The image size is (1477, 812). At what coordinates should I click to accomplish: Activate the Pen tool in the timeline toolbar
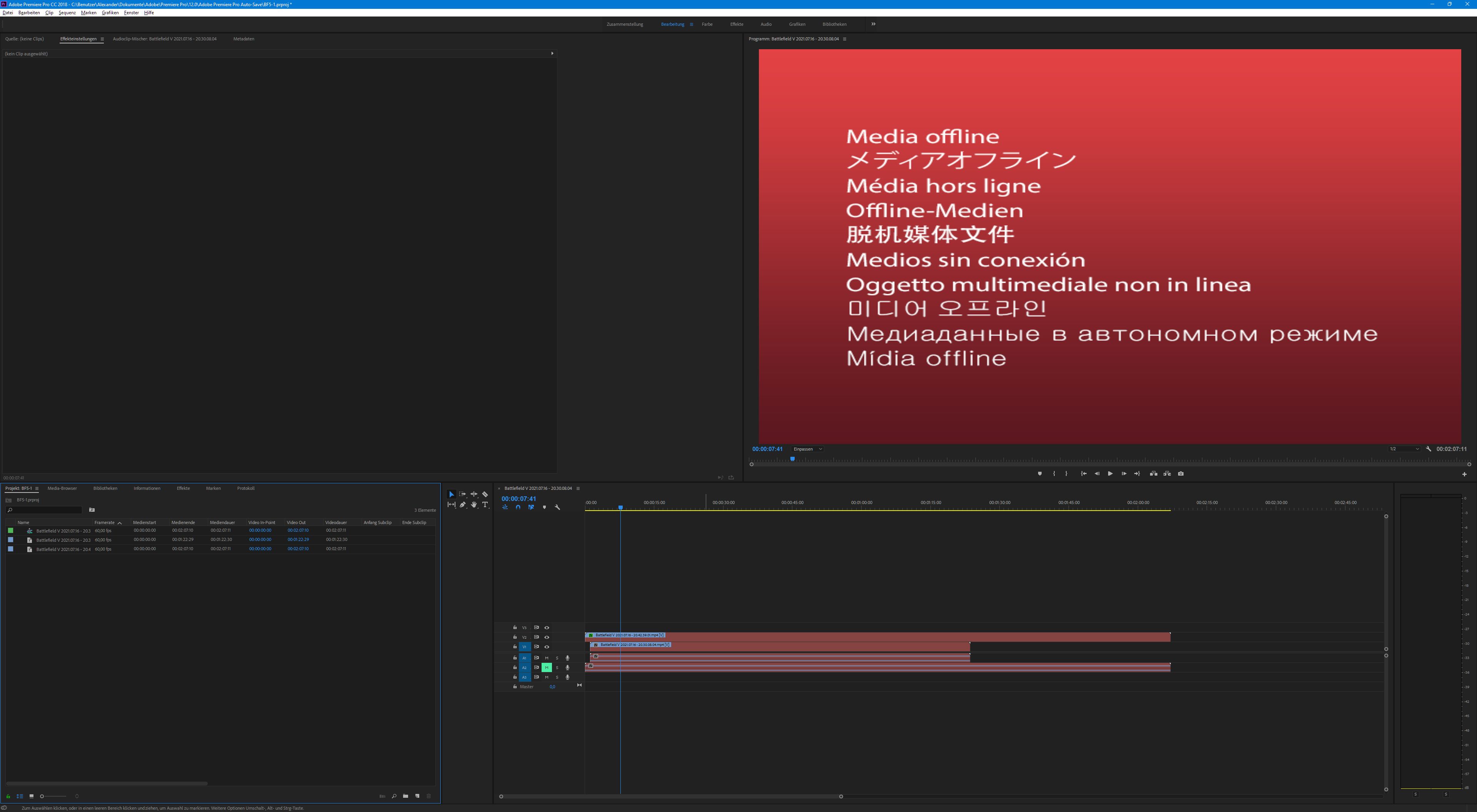(463, 505)
